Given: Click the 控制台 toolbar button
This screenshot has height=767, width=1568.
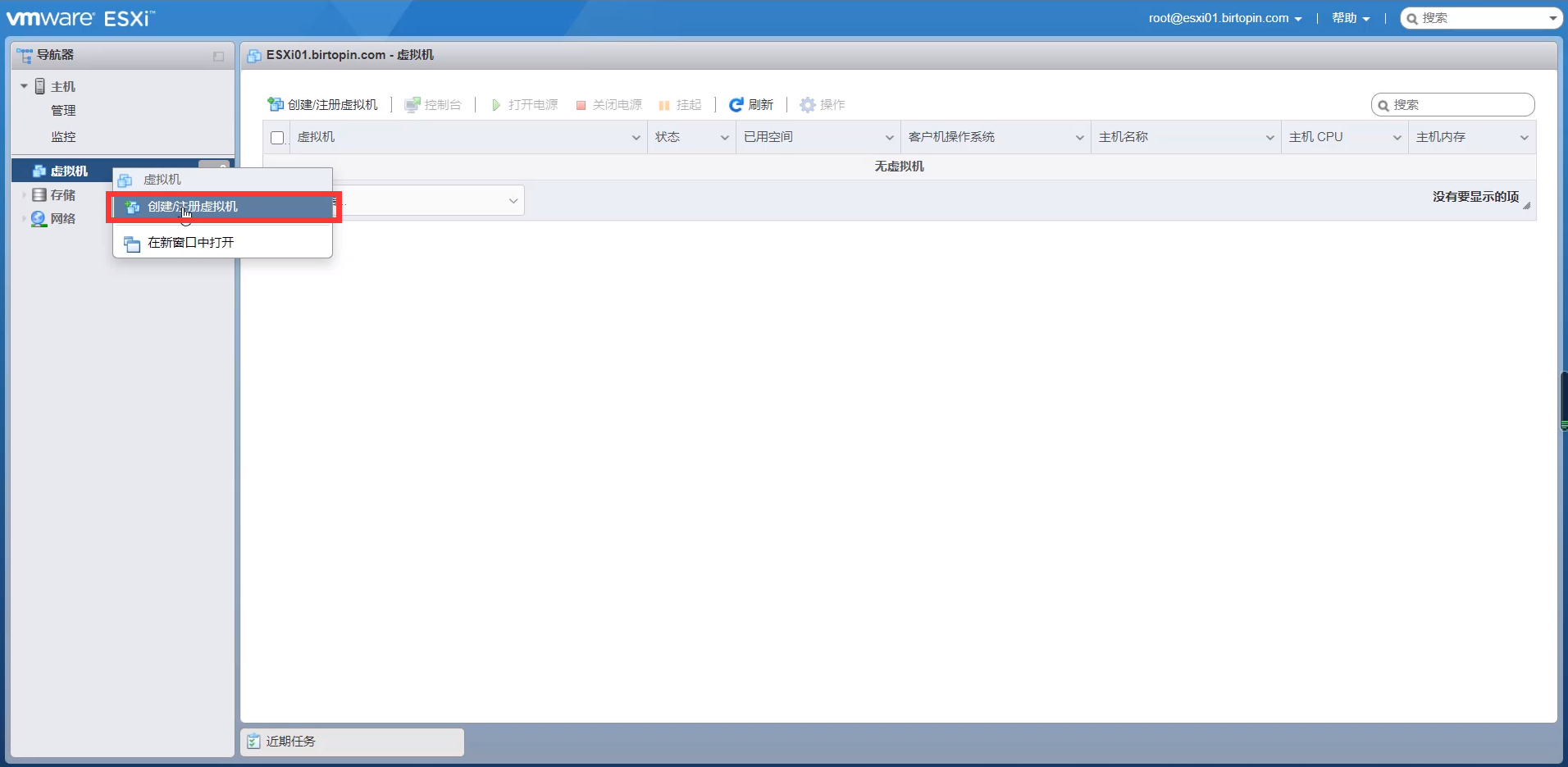Looking at the screenshot, I should pos(433,104).
